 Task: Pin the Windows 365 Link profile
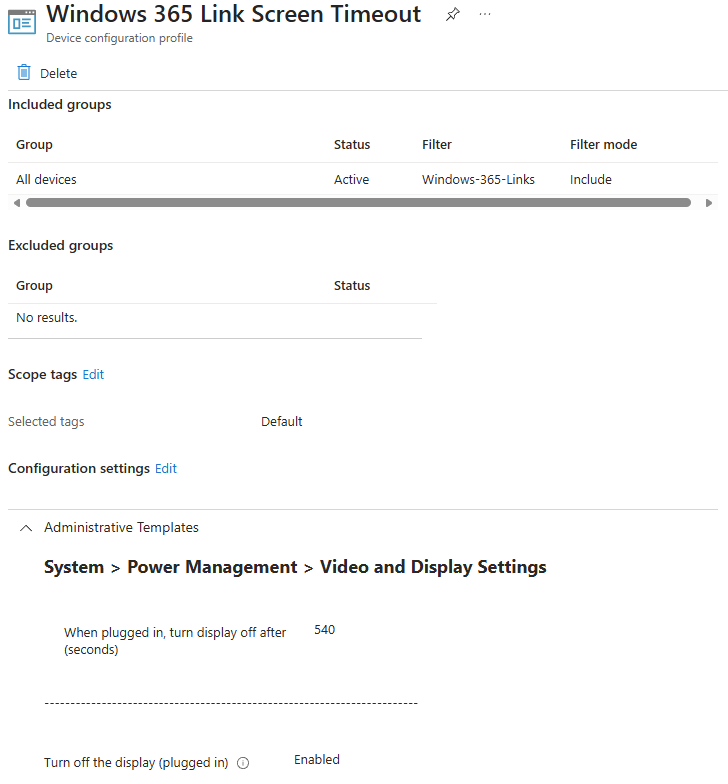(x=453, y=15)
